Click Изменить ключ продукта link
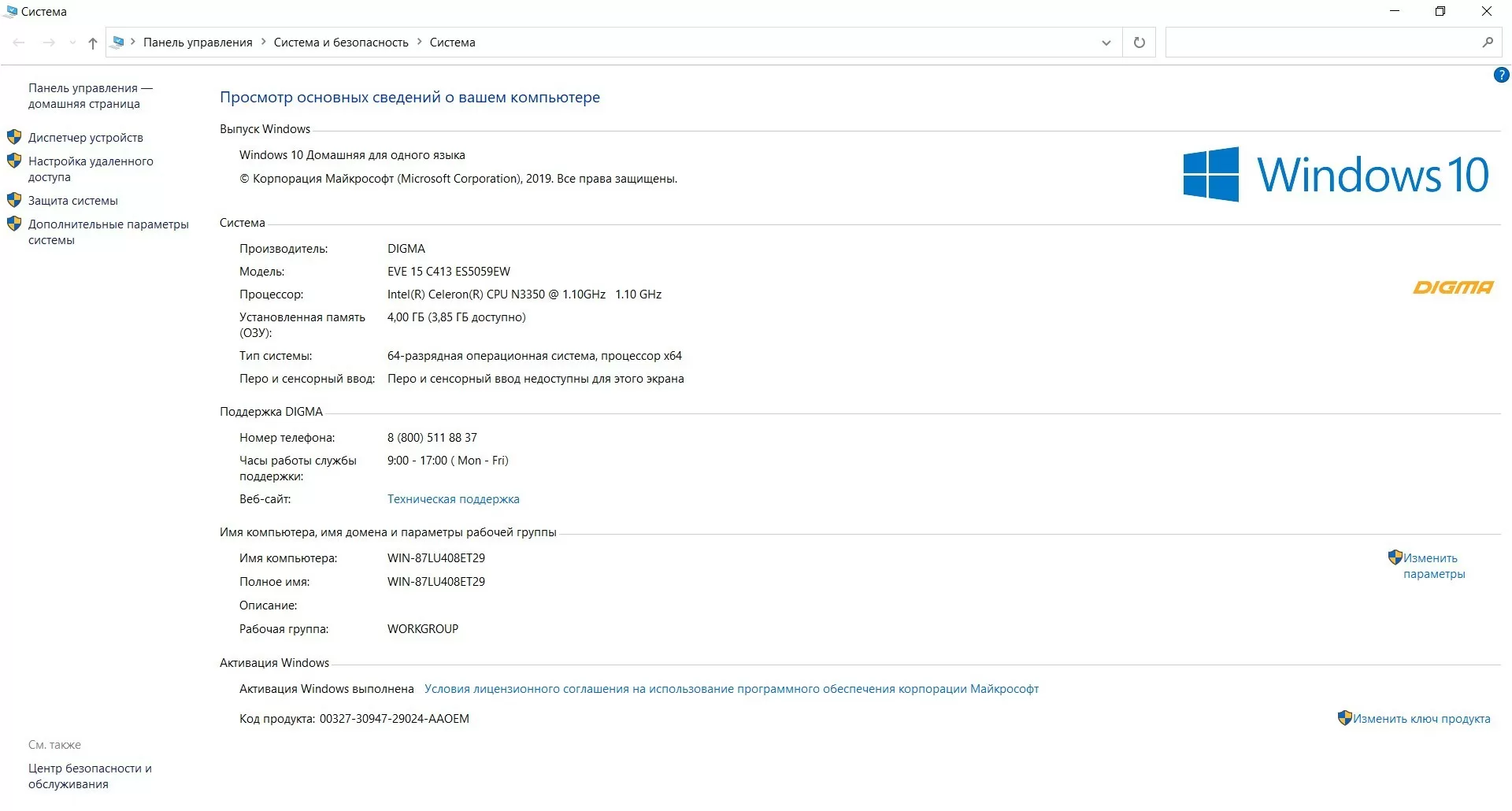 coord(1421,719)
